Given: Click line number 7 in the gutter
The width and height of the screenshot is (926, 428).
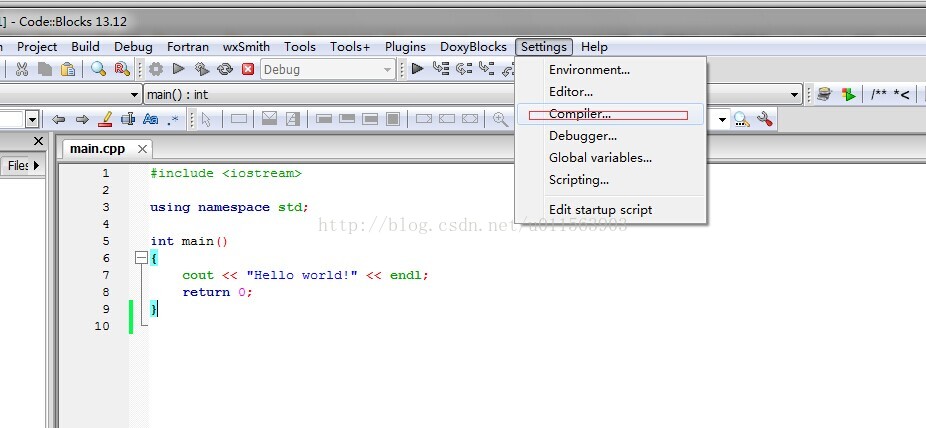Looking at the screenshot, I should [106, 275].
